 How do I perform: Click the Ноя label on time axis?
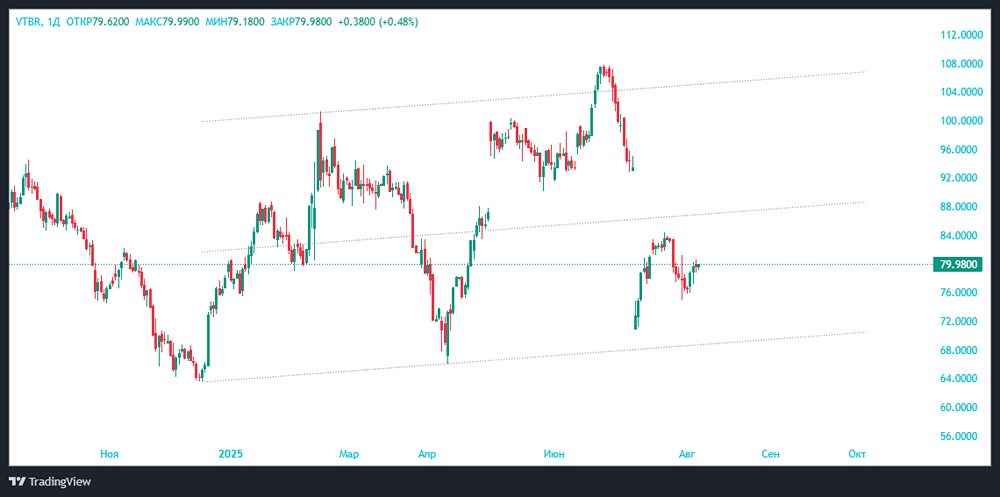[x=109, y=454]
